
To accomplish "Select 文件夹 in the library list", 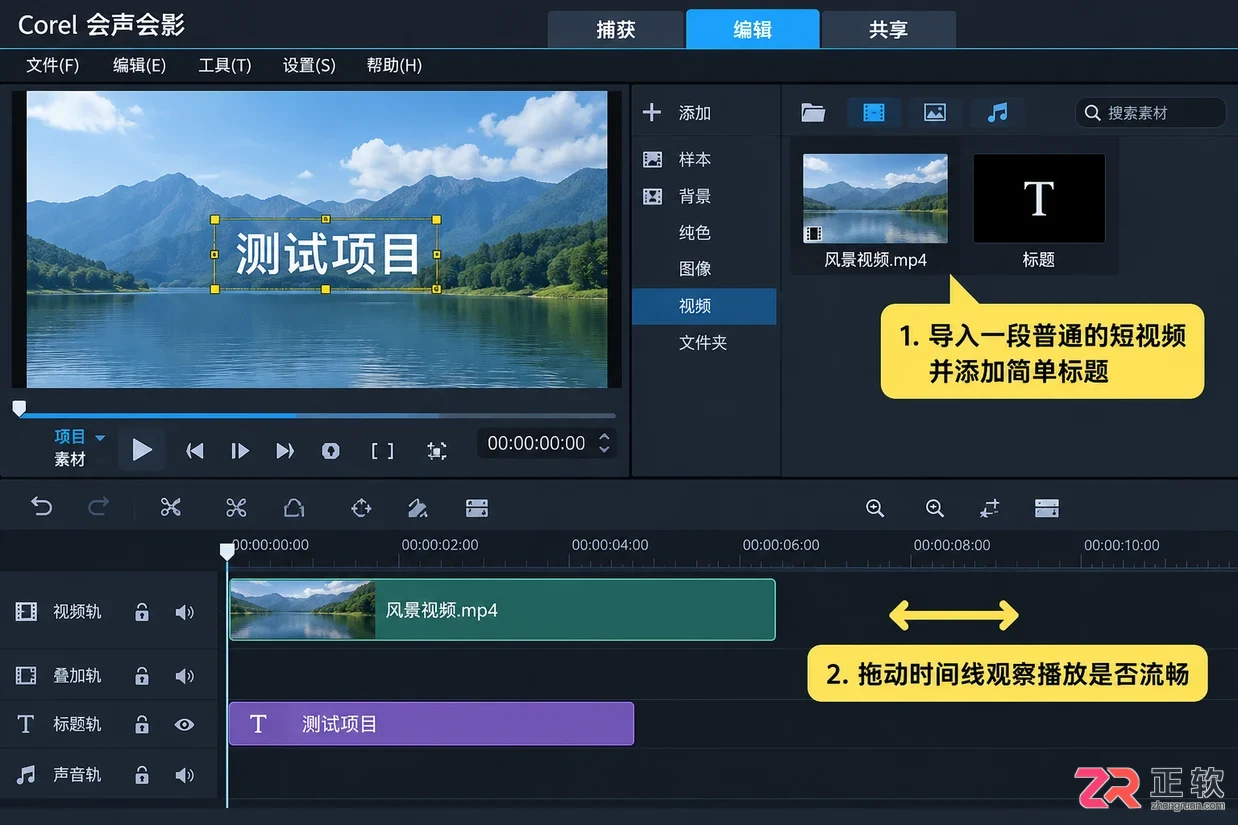I will click(x=704, y=342).
